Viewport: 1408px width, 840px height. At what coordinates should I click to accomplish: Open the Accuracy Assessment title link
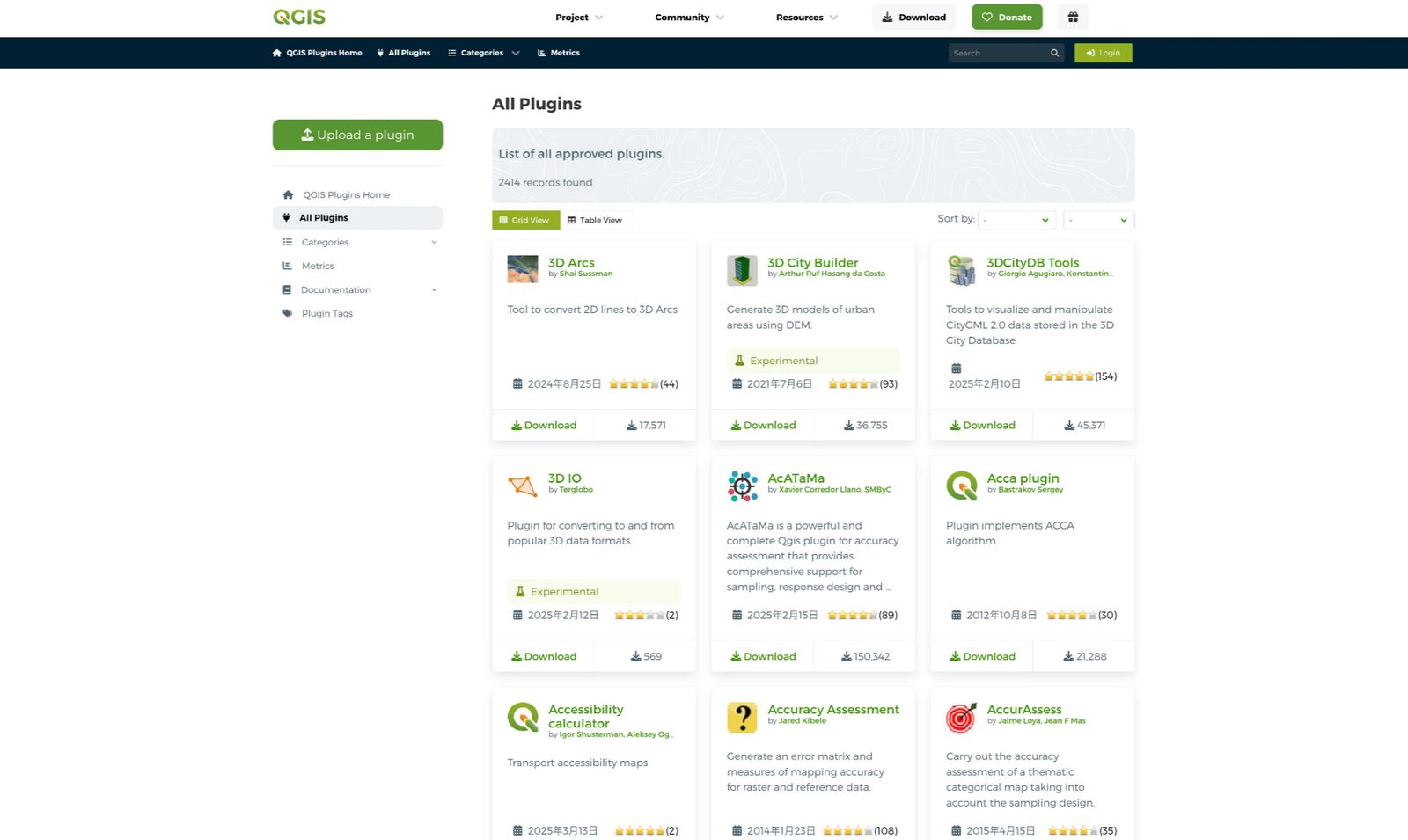pos(833,709)
